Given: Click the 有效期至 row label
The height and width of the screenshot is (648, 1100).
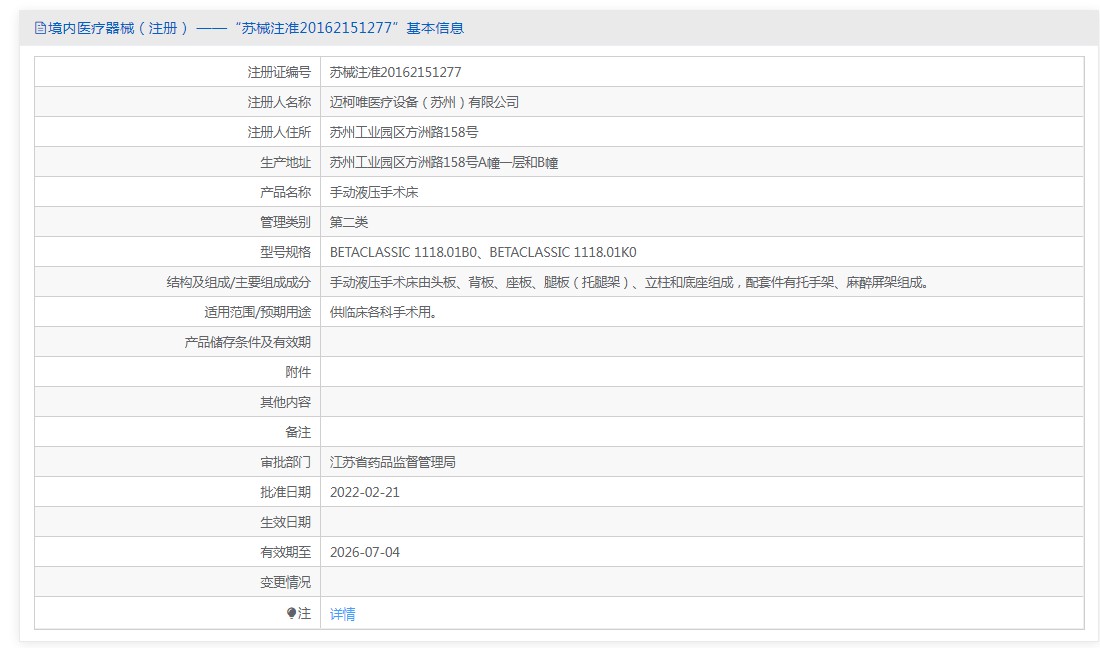Looking at the screenshot, I should [286, 553].
